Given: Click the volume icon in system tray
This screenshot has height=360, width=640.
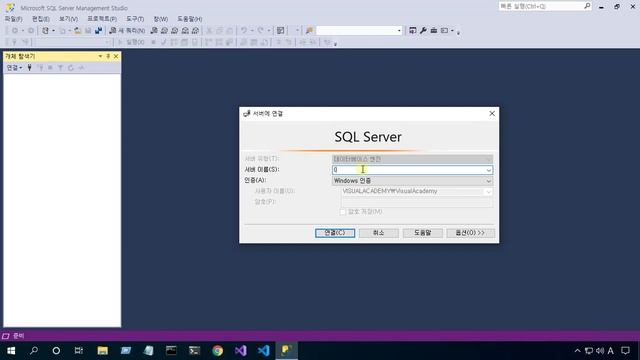Looking at the screenshot, I should 600,351.
